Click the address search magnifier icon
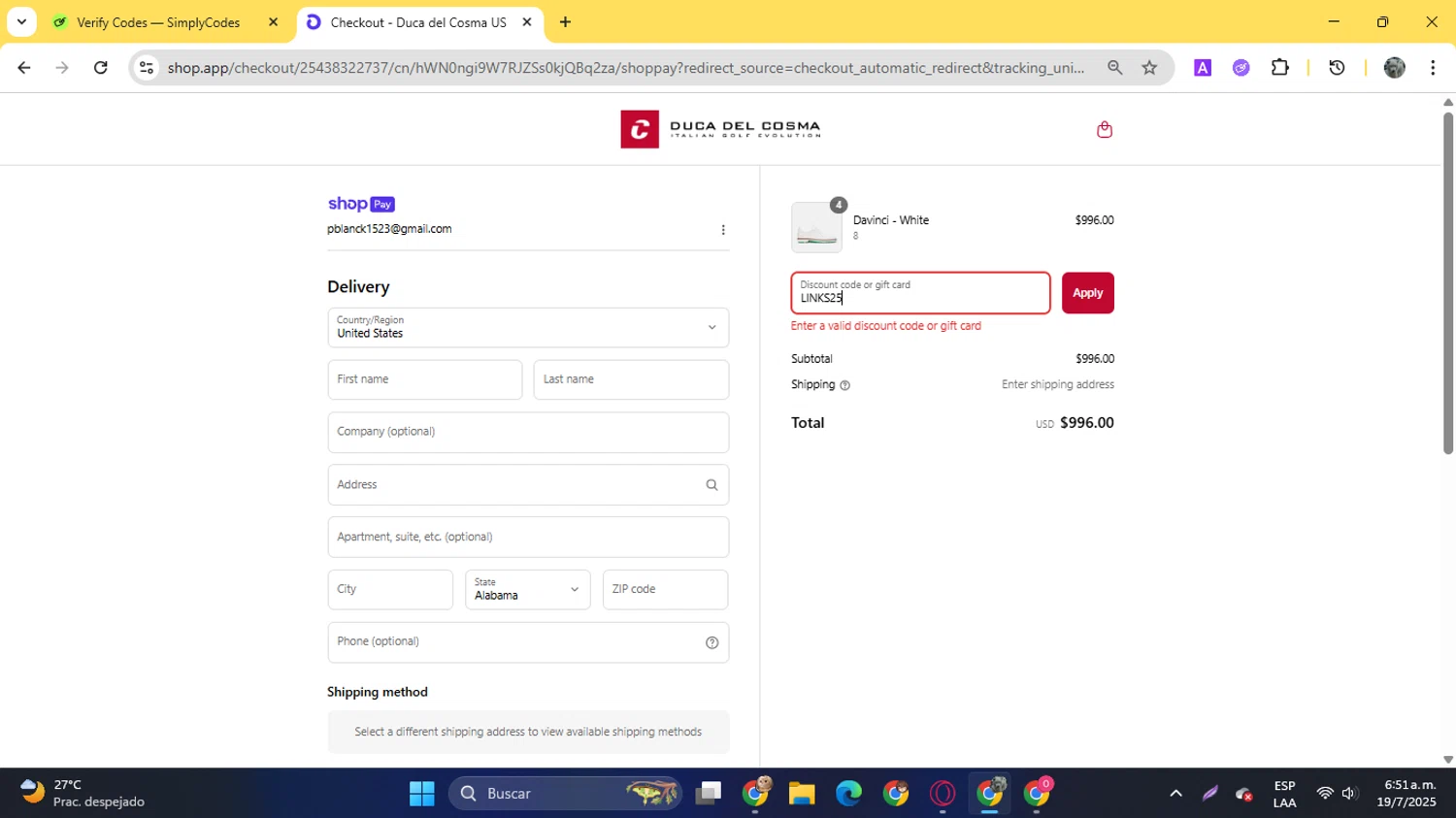 click(x=711, y=485)
